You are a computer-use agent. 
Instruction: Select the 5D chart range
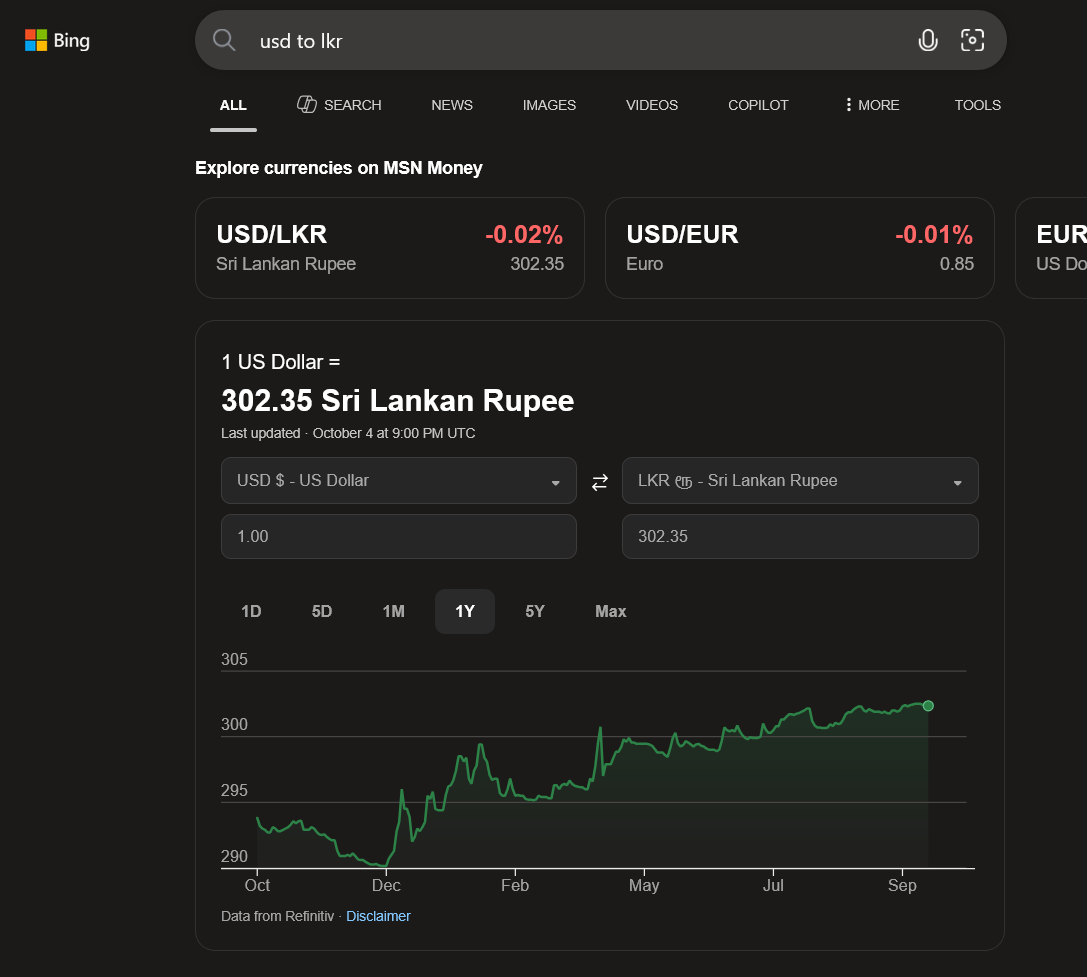tap(322, 612)
